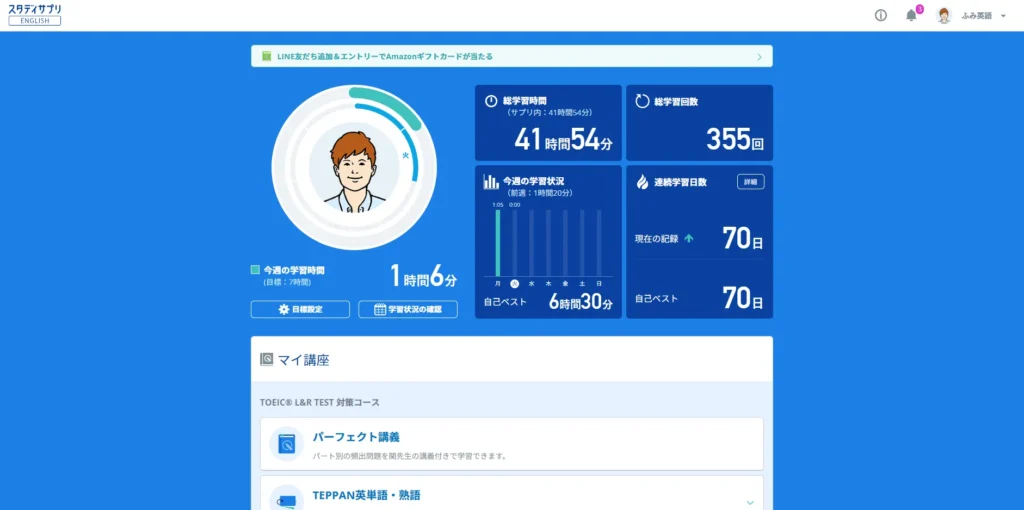The width and height of the screenshot is (1024, 510).
Task: Open the ふみ英語 account dropdown arrow
Action: (1003, 16)
